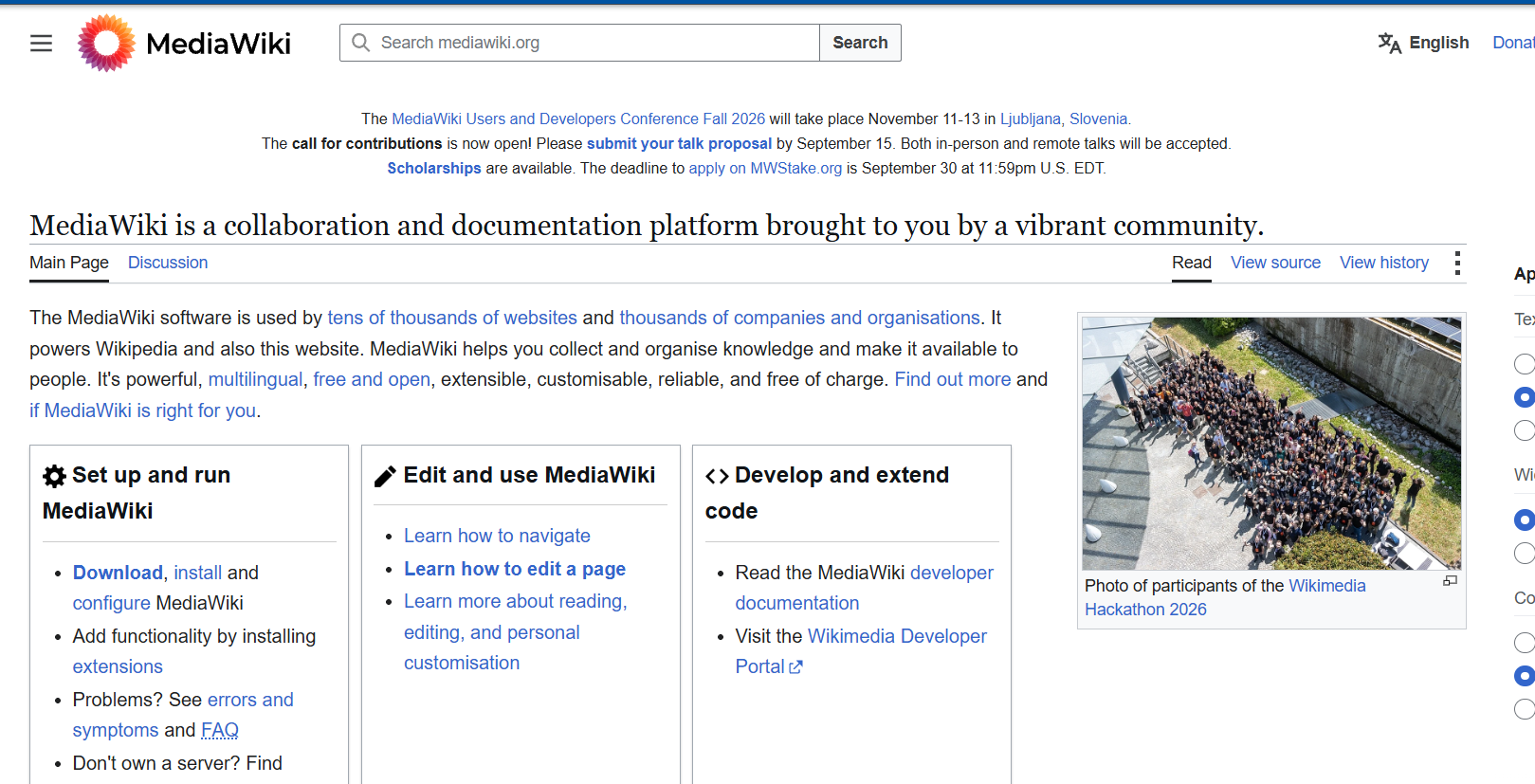Open the vertical three-dot page tools menu
The image size is (1535, 784).
click(1457, 263)
